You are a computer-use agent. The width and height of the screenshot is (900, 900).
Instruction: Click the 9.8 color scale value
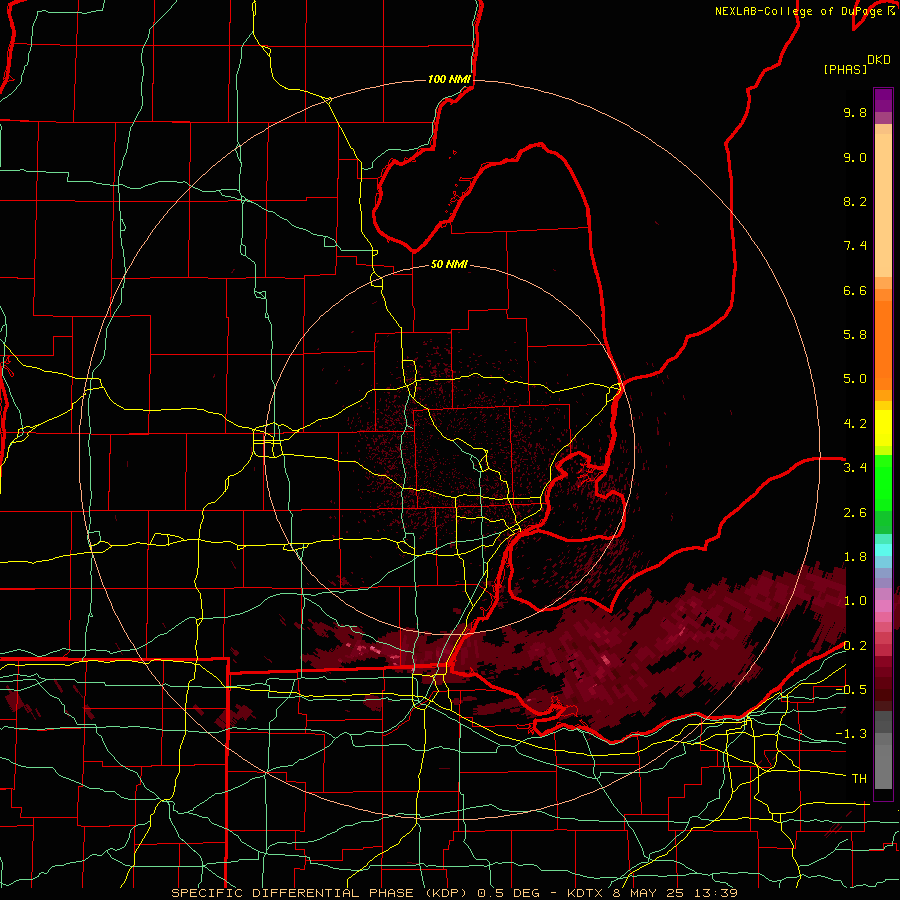(x=855, y=112)
